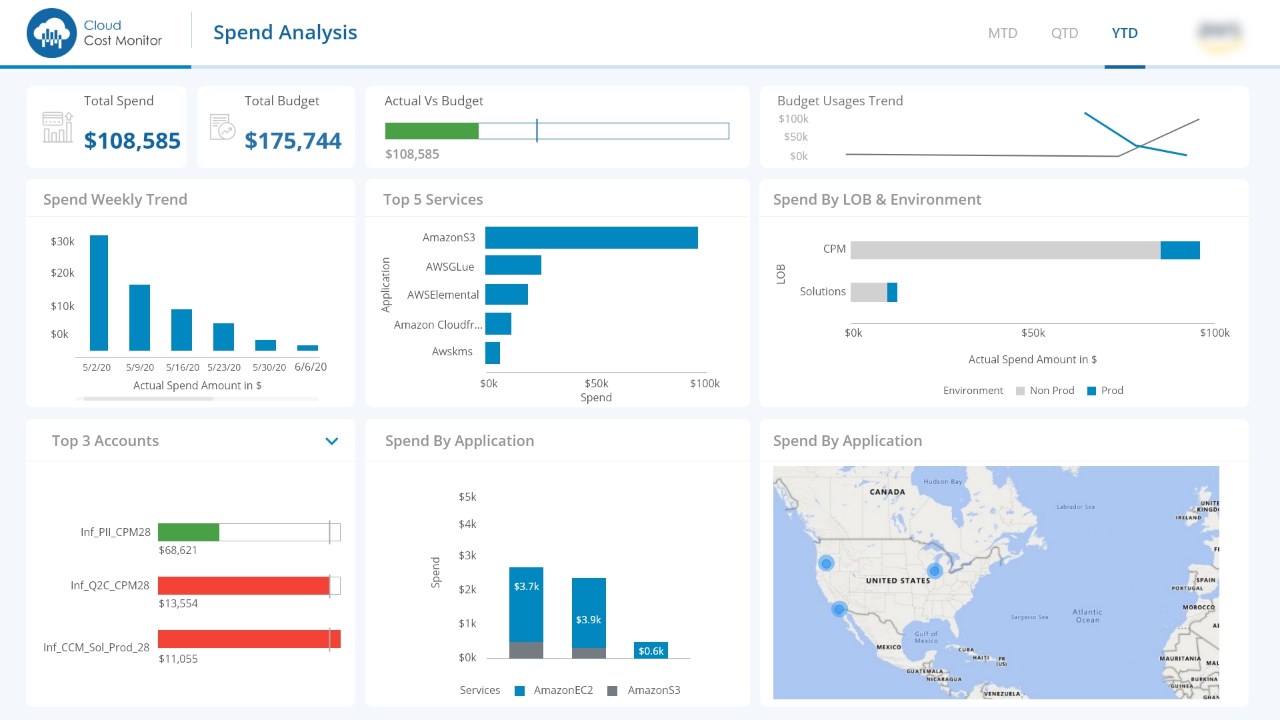Toggle the AmazonS3 services legend entry

644,690
